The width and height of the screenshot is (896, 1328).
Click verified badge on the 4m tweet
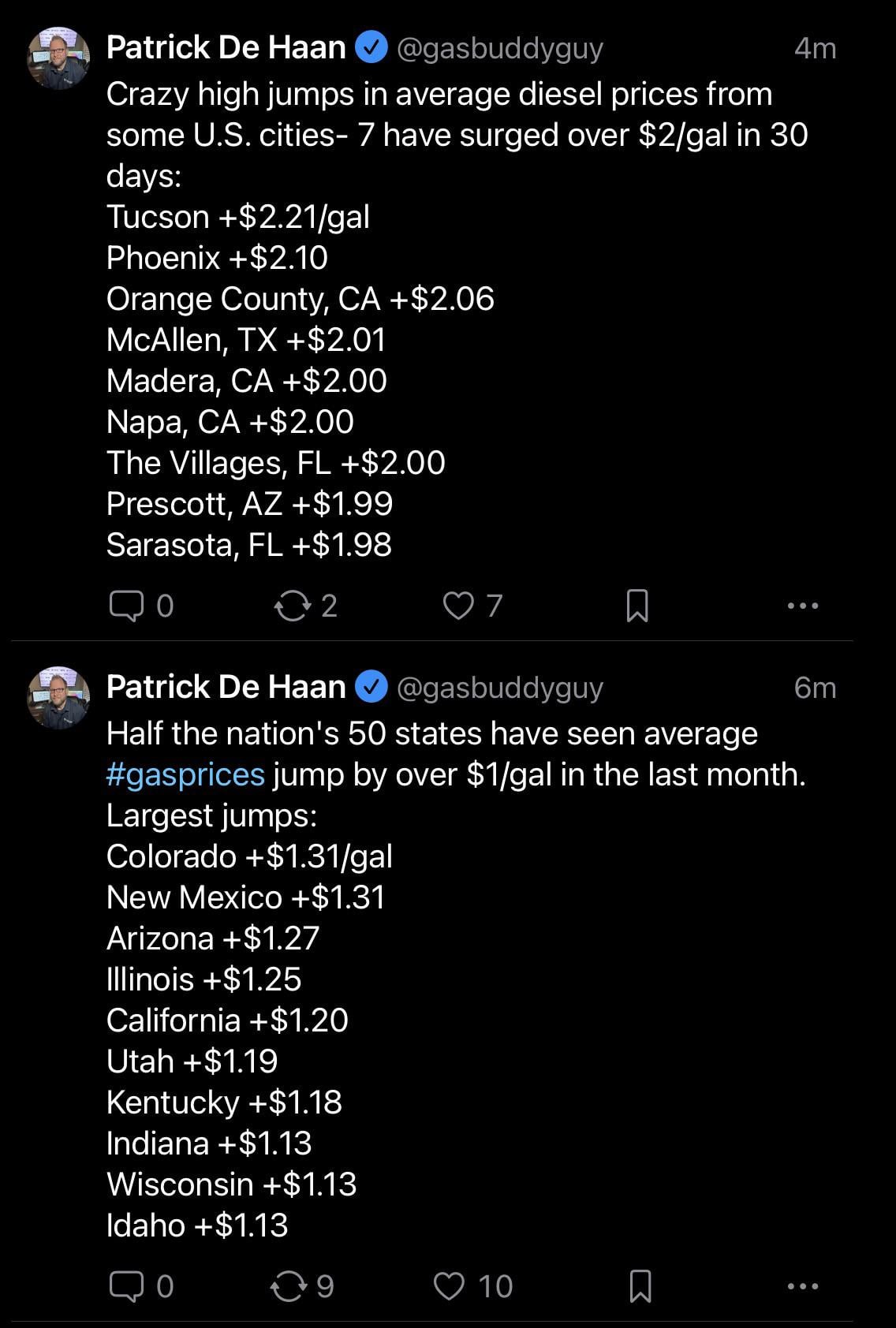pos(371,48)
